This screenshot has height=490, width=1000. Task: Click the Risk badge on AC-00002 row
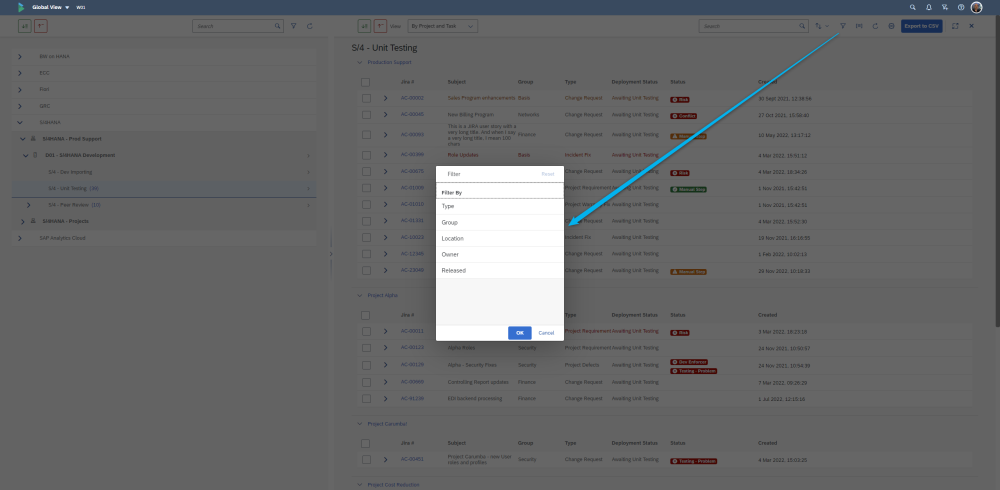point(680,100)
